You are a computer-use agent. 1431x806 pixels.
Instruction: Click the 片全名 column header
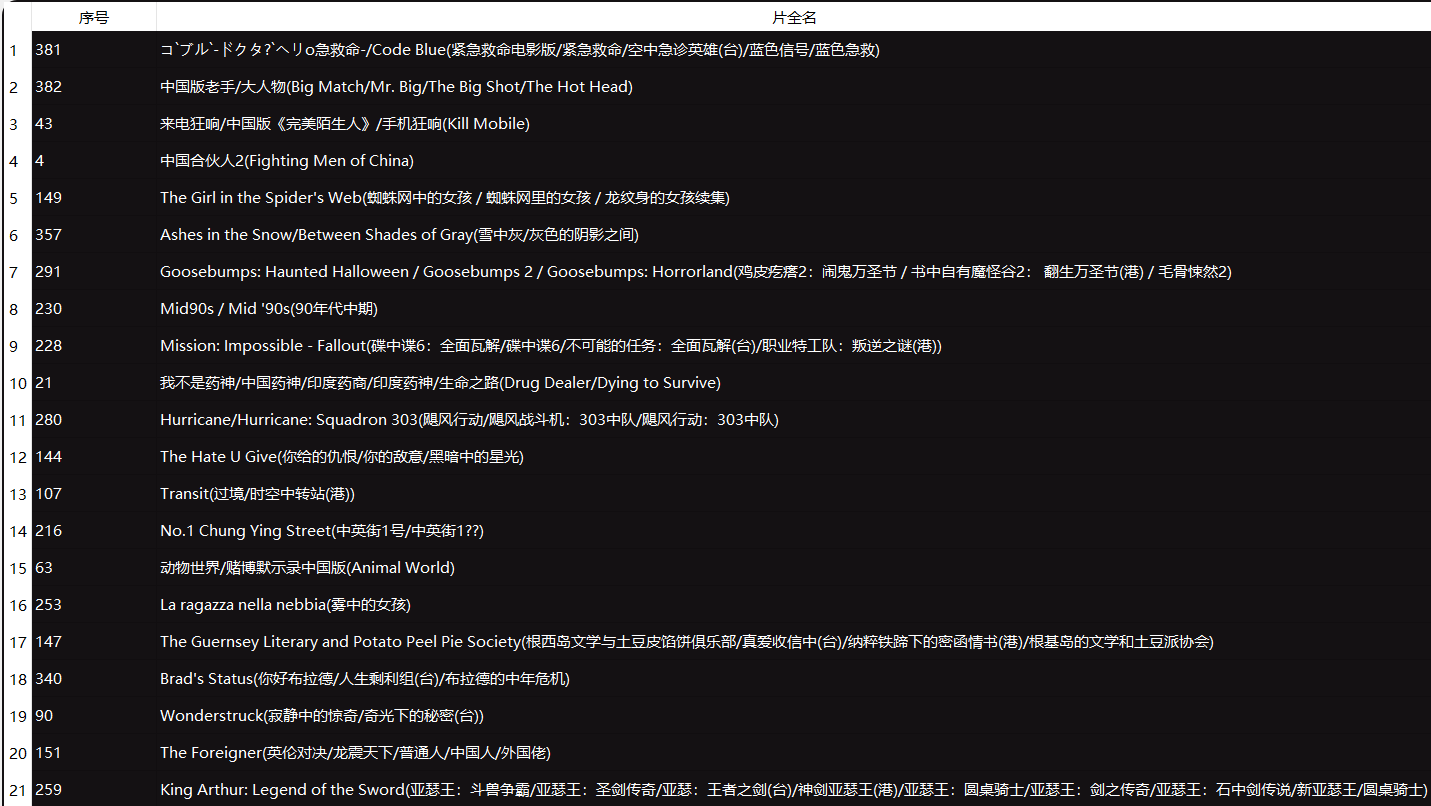coord(794,18)
